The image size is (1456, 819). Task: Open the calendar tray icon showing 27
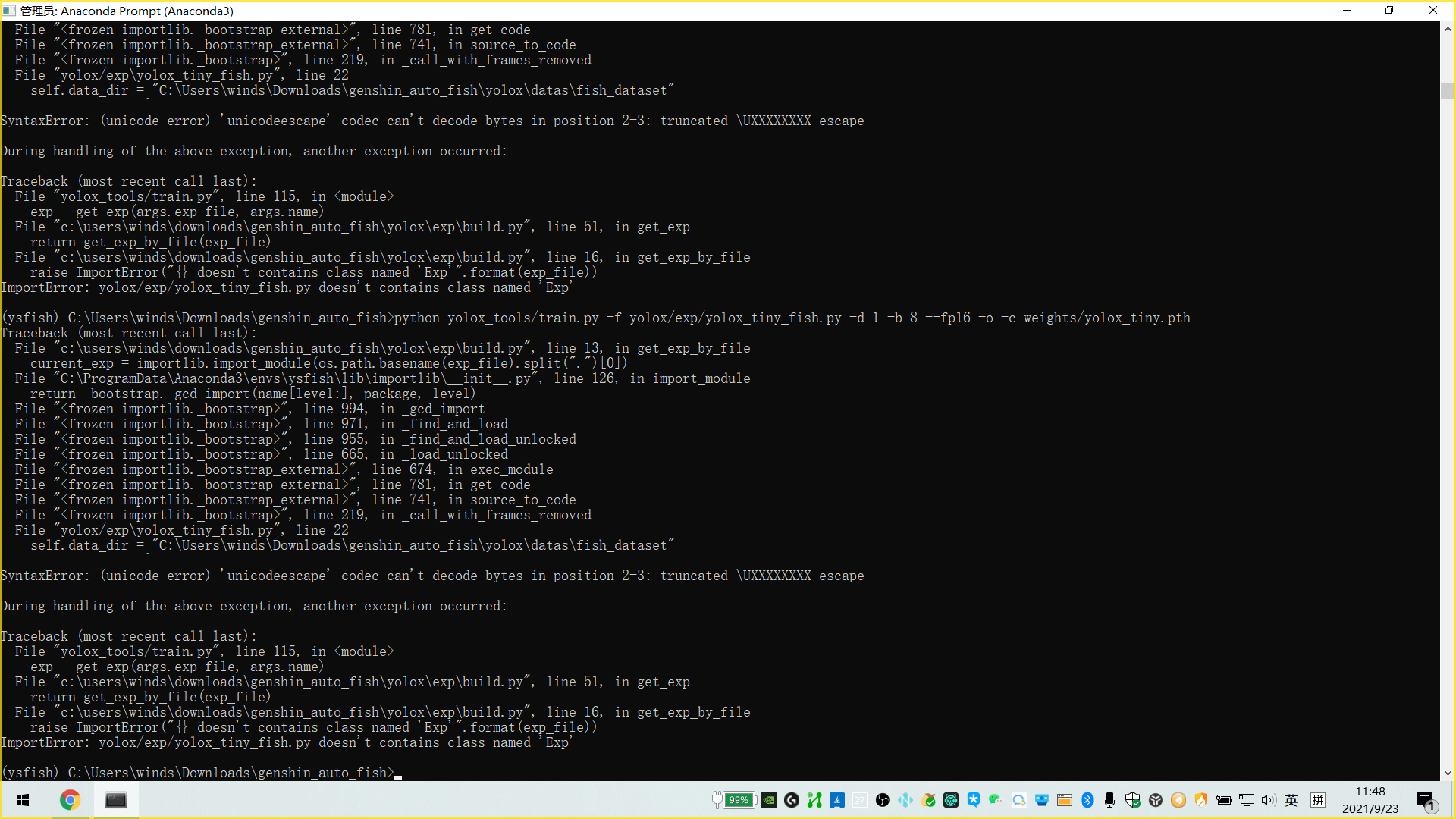tap(860, 800)
